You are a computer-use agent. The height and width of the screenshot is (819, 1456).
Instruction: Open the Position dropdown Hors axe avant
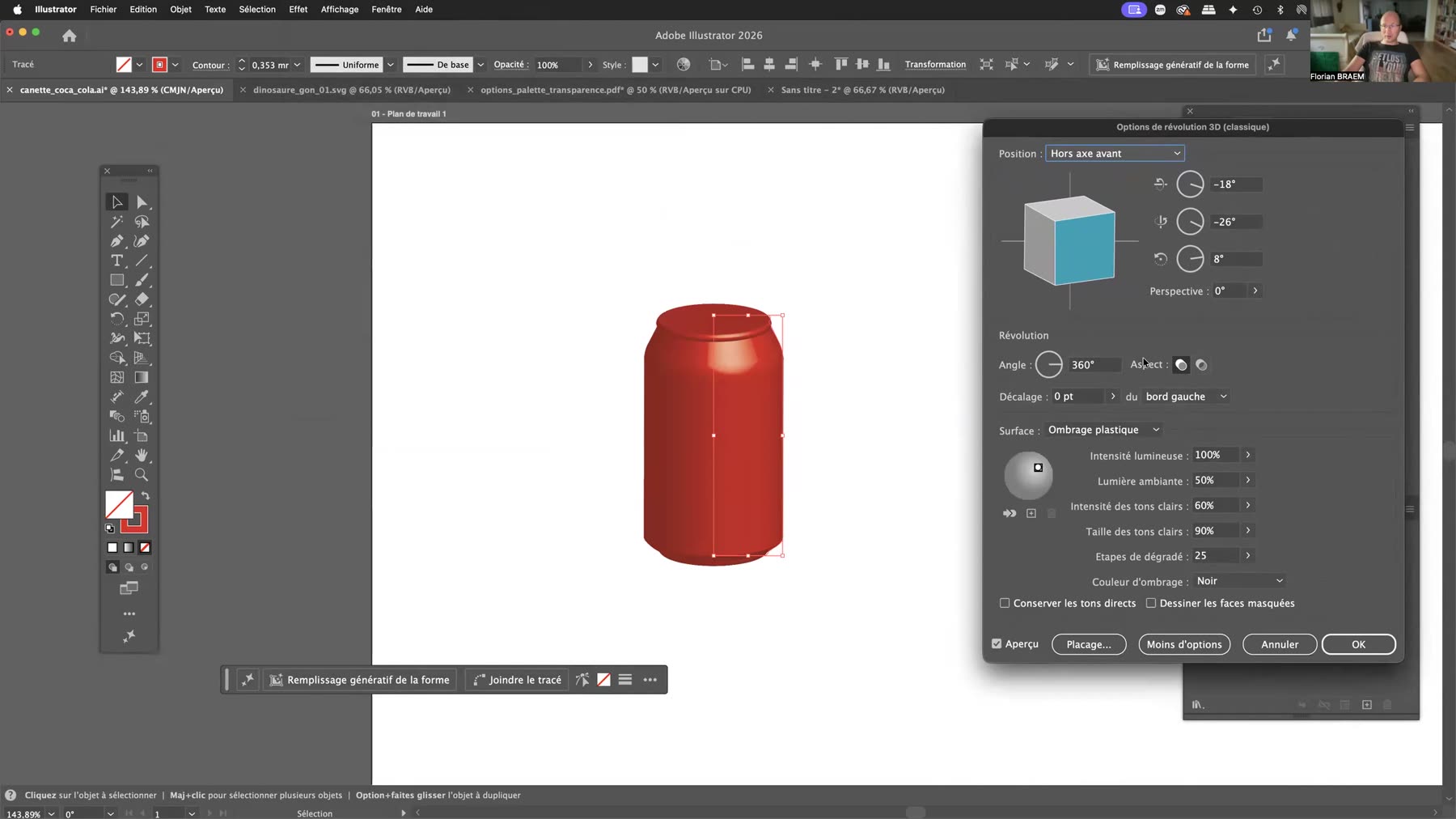pyautogui.click(x=1115, y=154)
